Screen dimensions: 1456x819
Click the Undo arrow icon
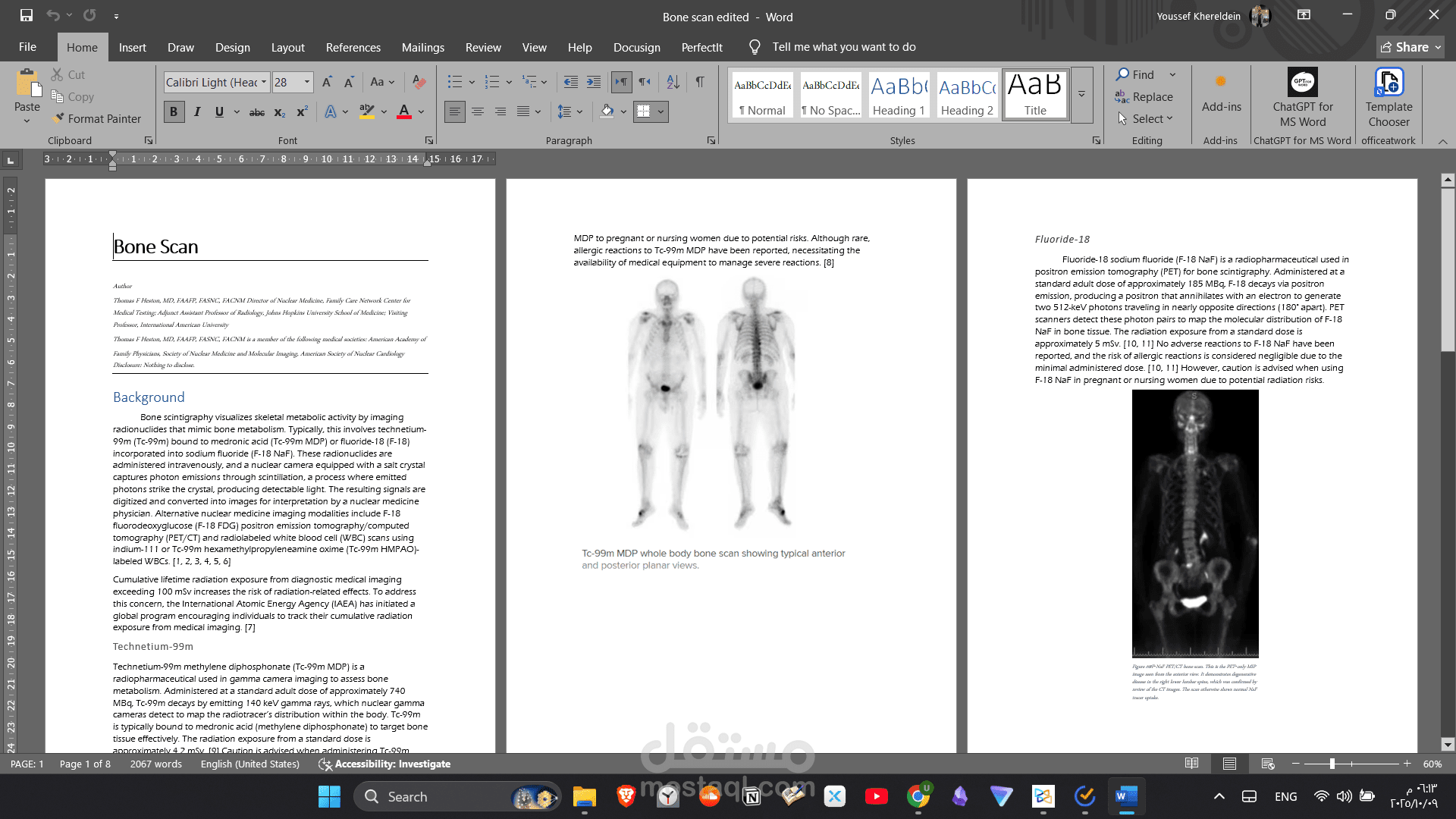click(52, 15)
